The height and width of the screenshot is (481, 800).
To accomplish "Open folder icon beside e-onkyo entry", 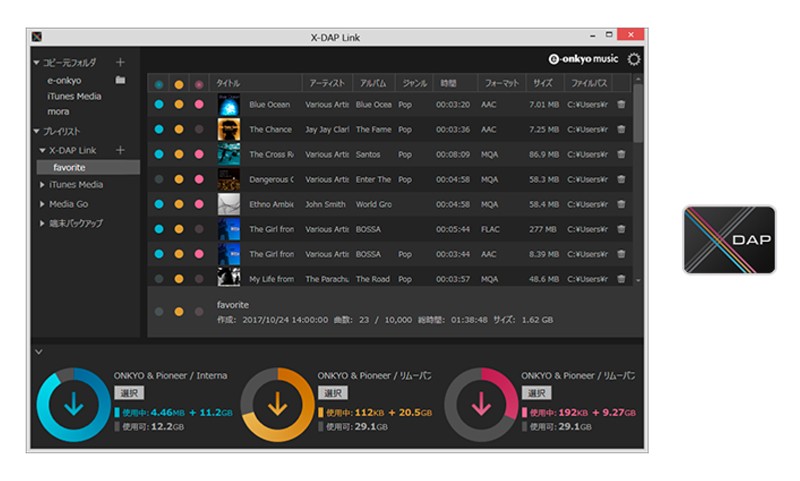I will pyautogui.click(x=120, y=80).
